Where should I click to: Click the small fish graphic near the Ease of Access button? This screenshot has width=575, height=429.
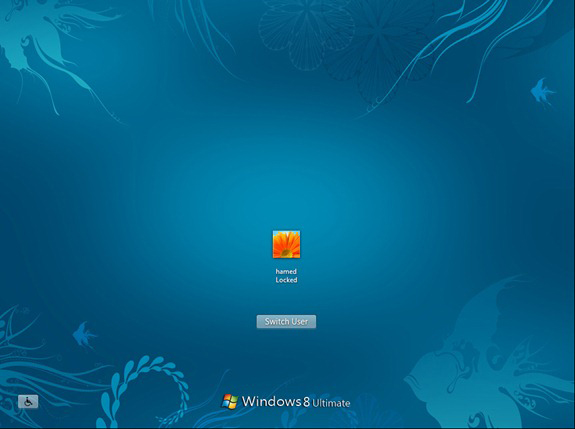84,334
